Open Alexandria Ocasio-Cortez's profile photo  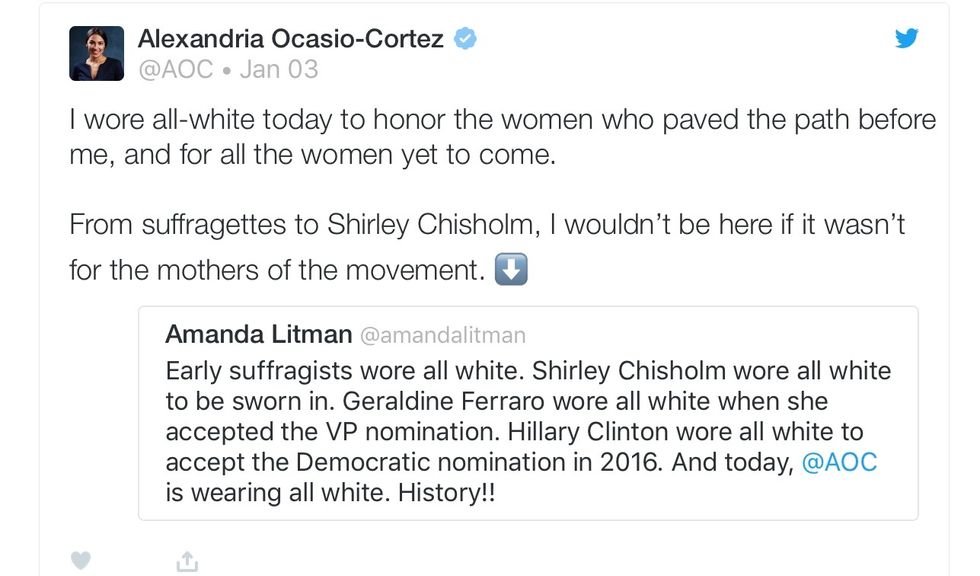tap(96, 53)
